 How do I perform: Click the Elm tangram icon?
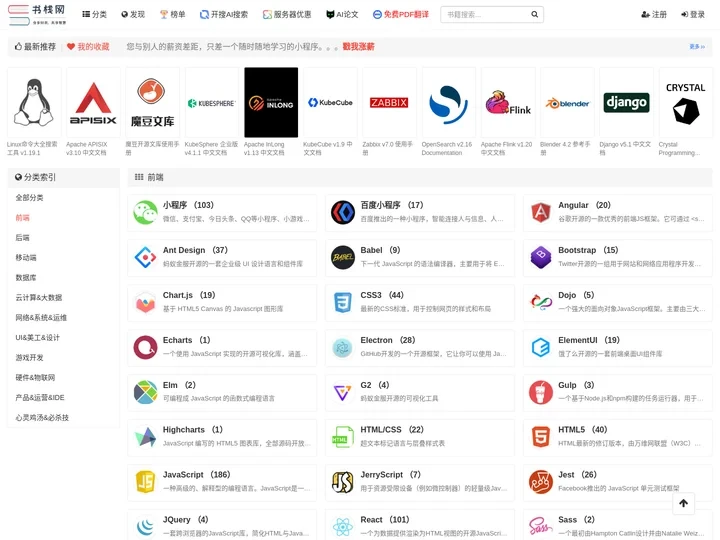[x=146, y=392]
